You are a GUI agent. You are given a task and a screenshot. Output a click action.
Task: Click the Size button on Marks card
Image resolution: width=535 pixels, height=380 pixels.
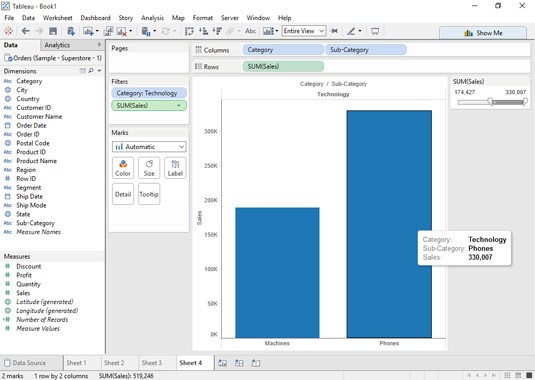click(149, 168)
